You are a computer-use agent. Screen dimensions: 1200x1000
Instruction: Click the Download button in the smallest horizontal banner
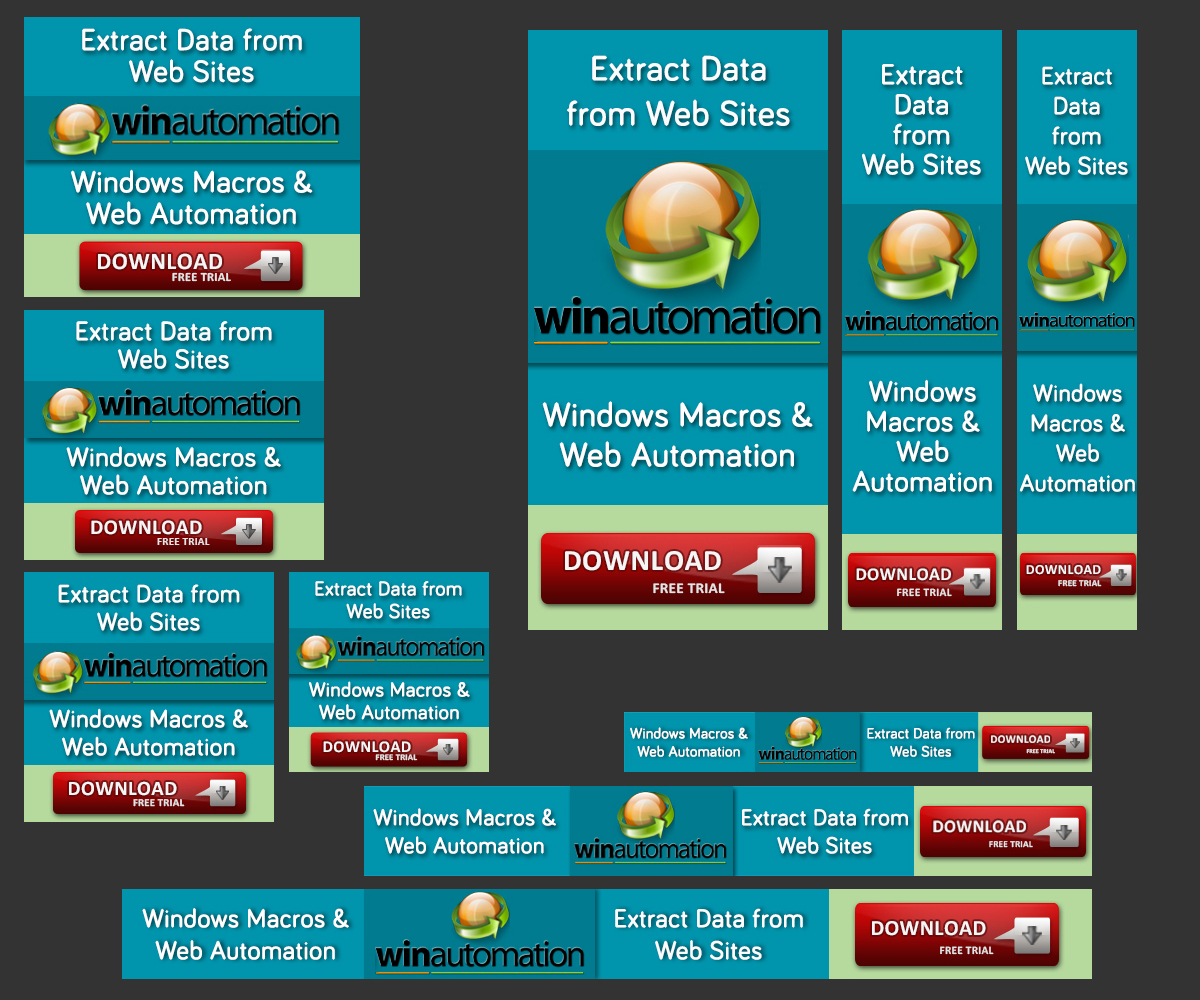(x=1035, y=743)
